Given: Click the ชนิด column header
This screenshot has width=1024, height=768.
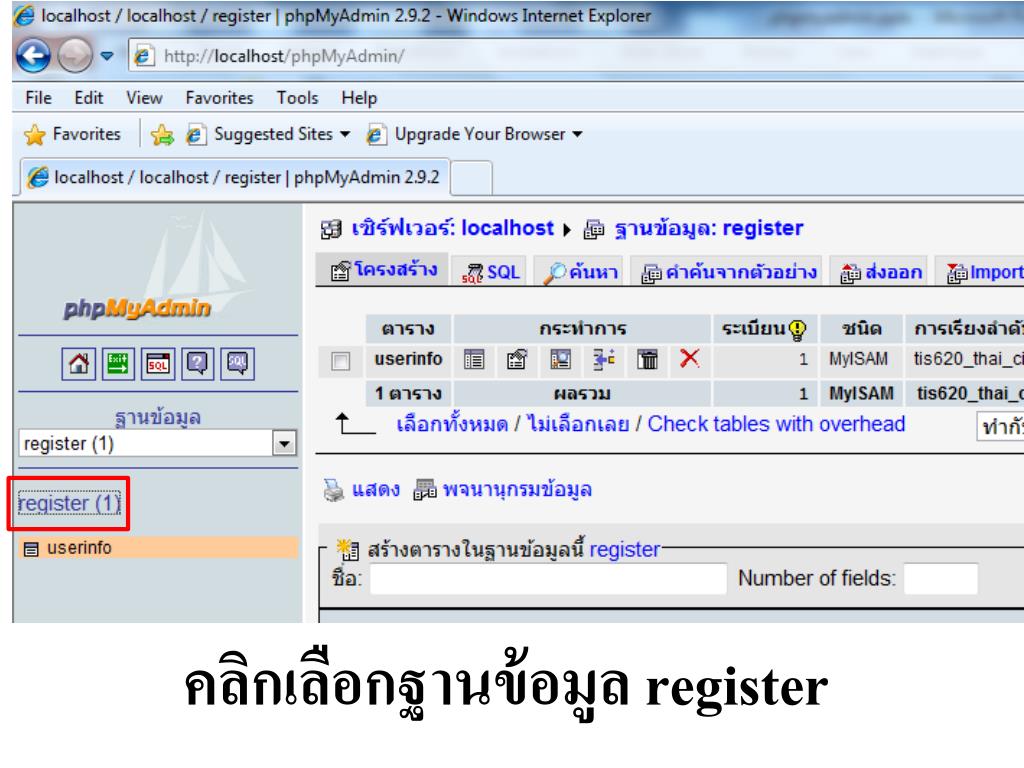Looking at the screenshot, I should coord(861,328).
